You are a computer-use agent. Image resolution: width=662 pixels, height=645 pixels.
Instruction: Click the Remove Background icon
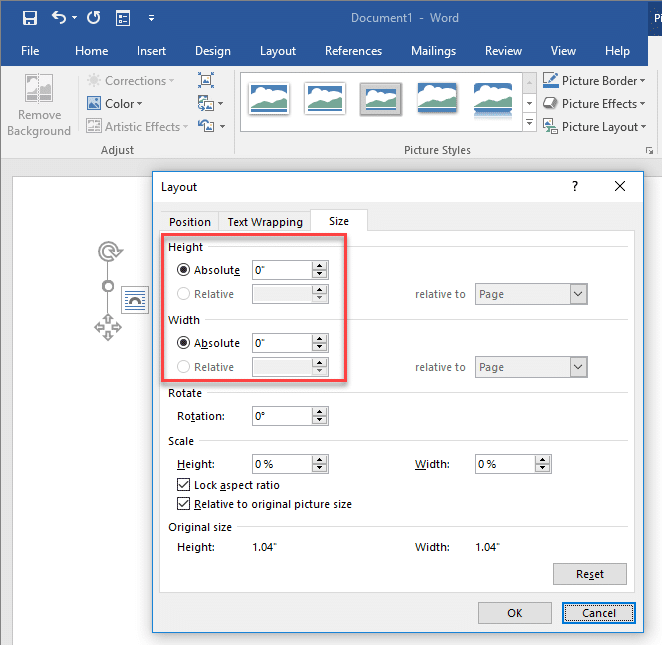(39, 88)
